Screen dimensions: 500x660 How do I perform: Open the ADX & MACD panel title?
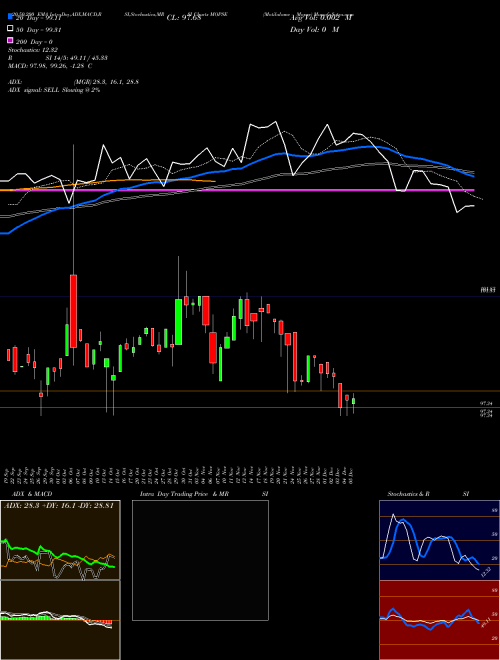click(32, 494)
